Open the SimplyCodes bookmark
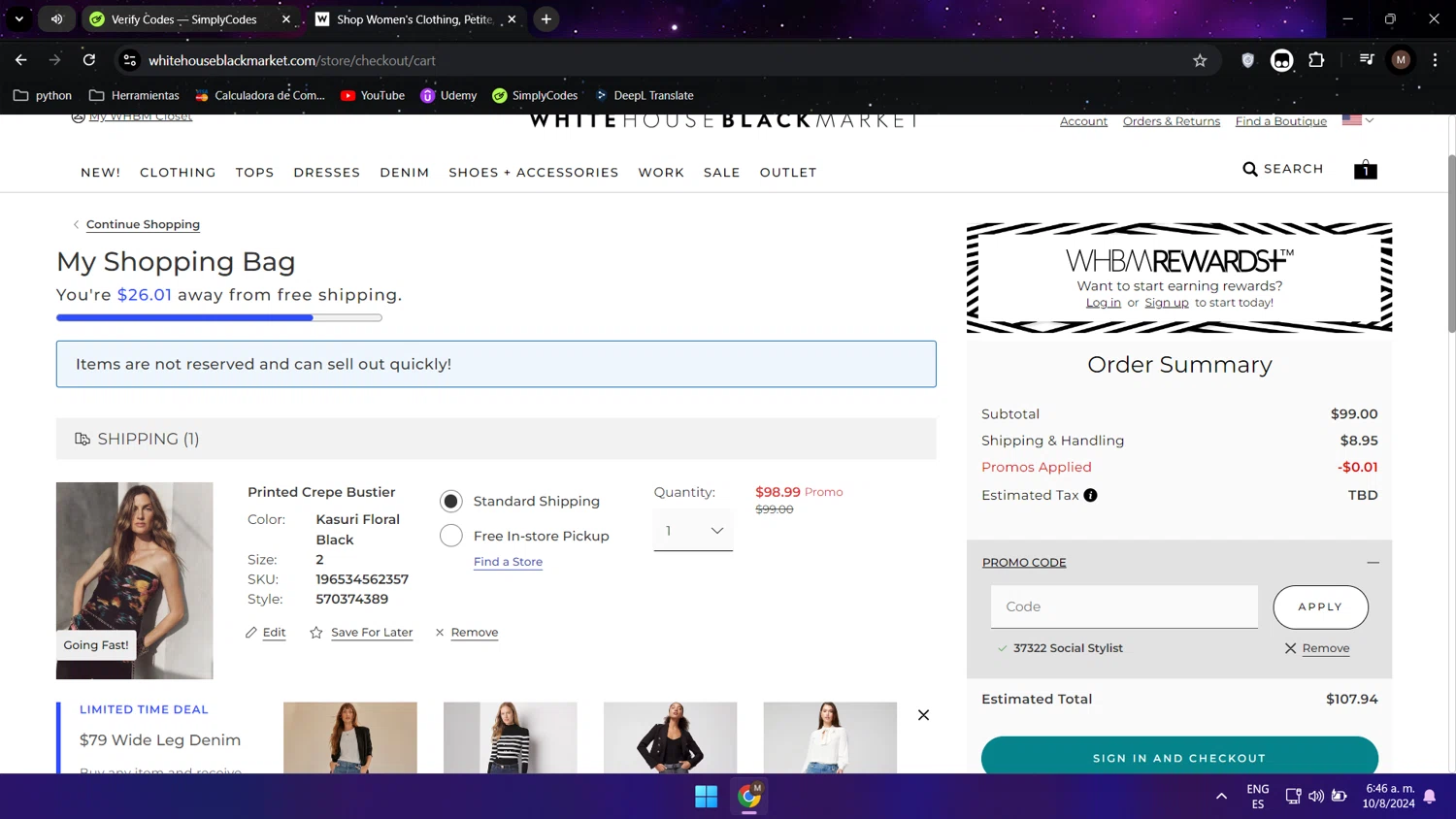The image size is (1456, 819). point(535,95)
